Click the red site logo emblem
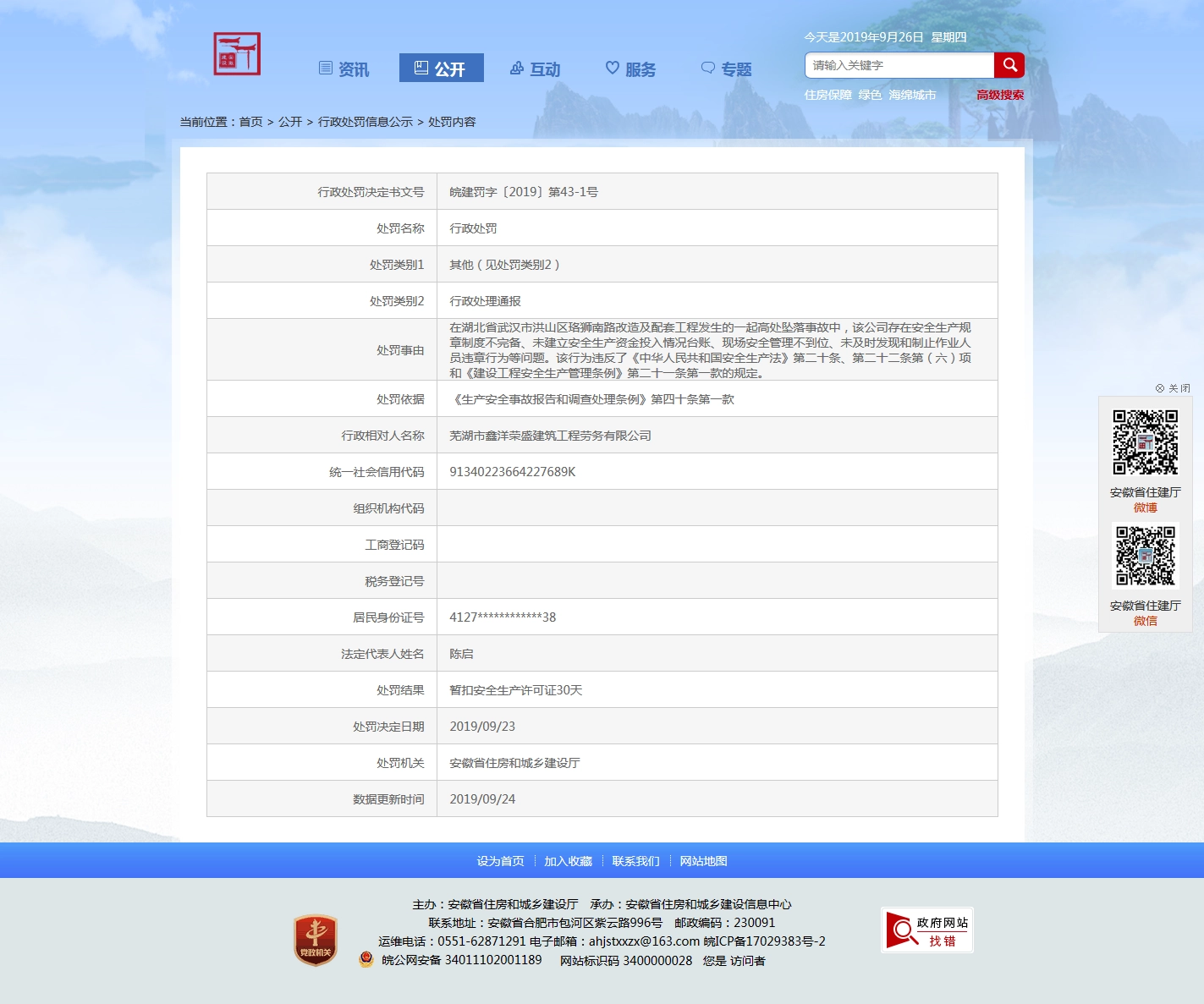The height and width of the screenshot is (1004, 1204). click(237, 54)
